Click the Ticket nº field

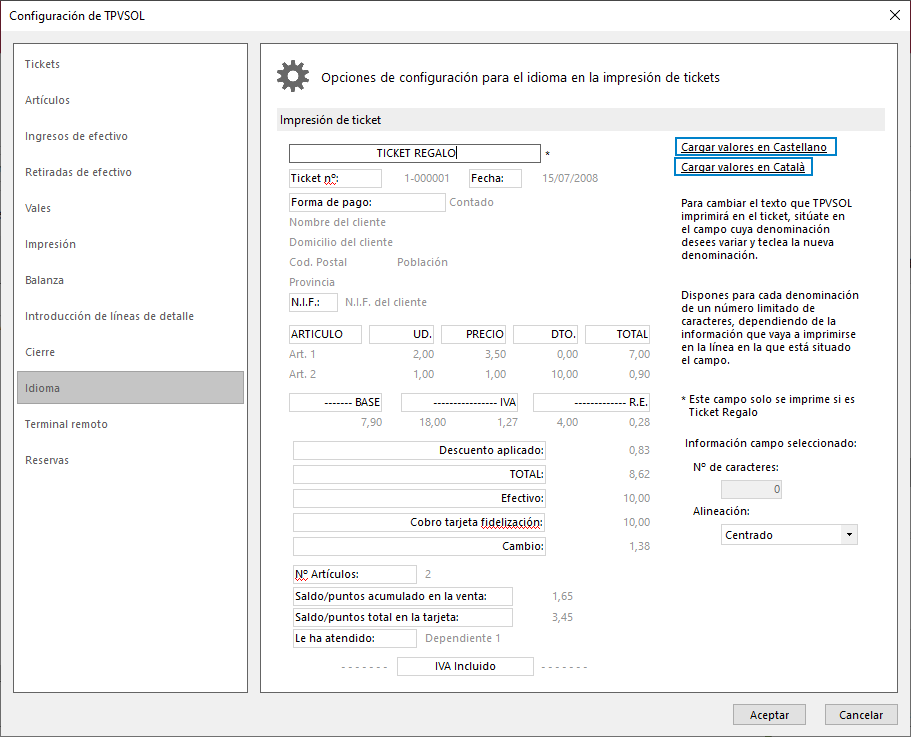335,178
